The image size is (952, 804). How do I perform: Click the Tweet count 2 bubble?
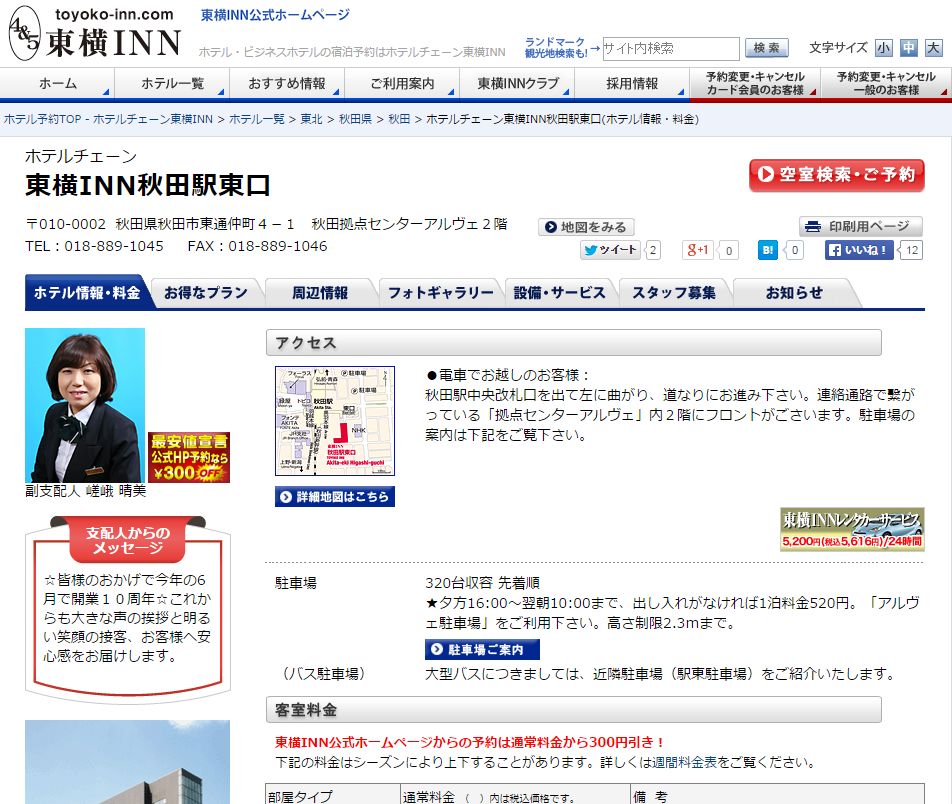pyautogui.click(x=653, y=250)
